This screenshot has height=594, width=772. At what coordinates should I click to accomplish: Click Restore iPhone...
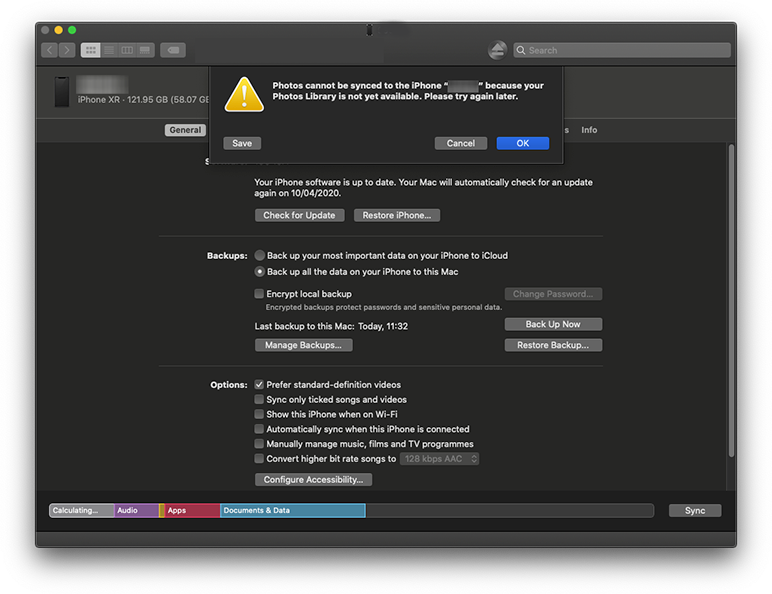[x=397, y=215]
